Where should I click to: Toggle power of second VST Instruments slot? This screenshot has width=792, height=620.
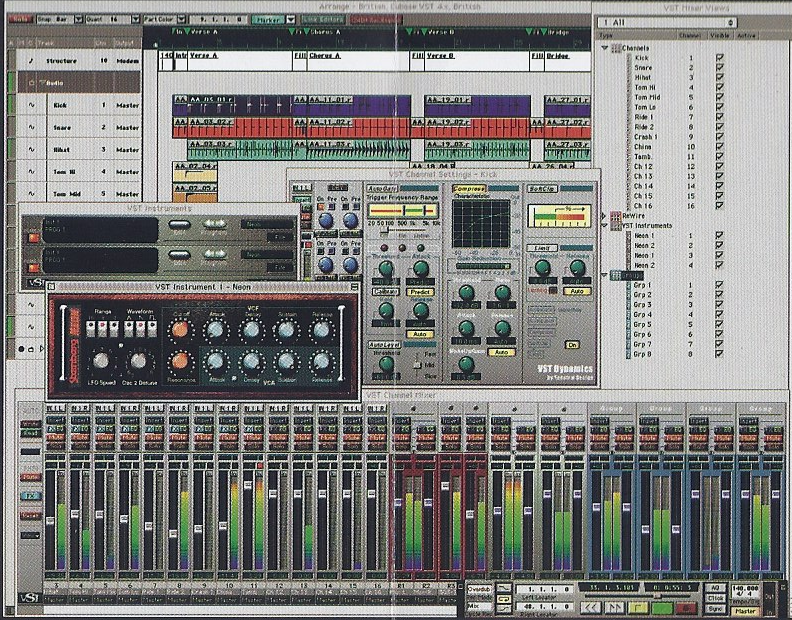[33, 267]
